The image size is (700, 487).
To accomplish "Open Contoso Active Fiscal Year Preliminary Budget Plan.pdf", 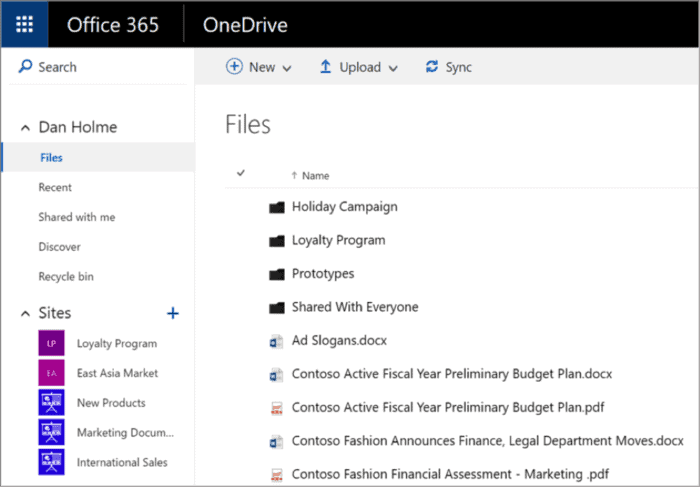I will 448,407.
